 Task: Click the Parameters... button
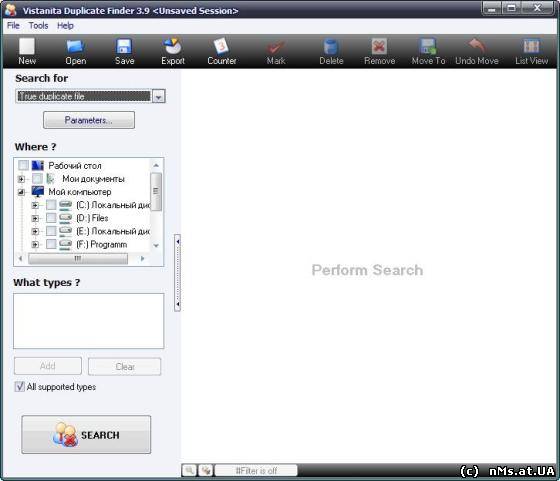[x=89, y=120]
